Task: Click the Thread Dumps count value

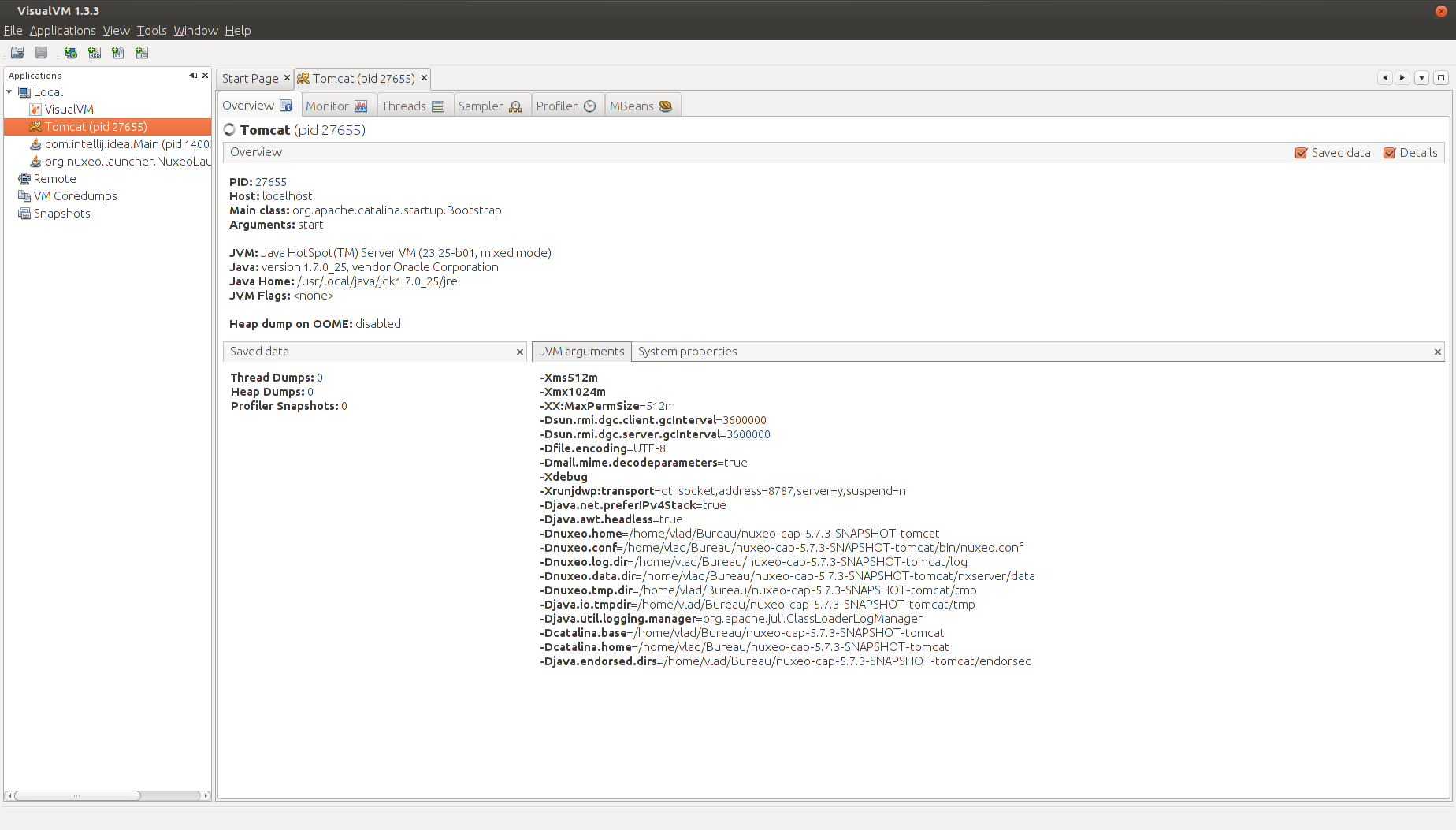Action: tap(320, 378)
